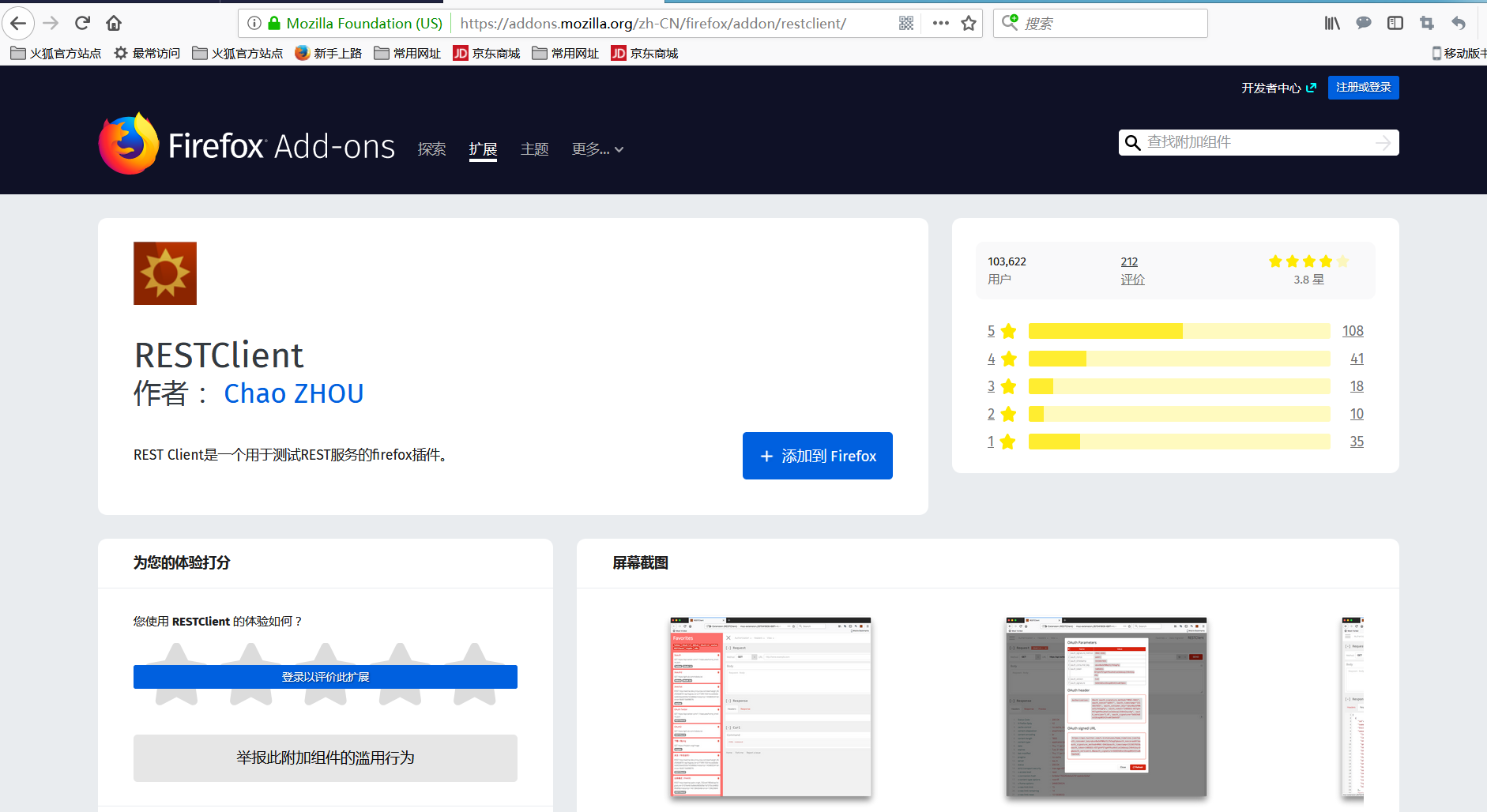Open the first 京东商城 JD bookmark
The height and width of the screenshot is (812, 1487).
487,53
